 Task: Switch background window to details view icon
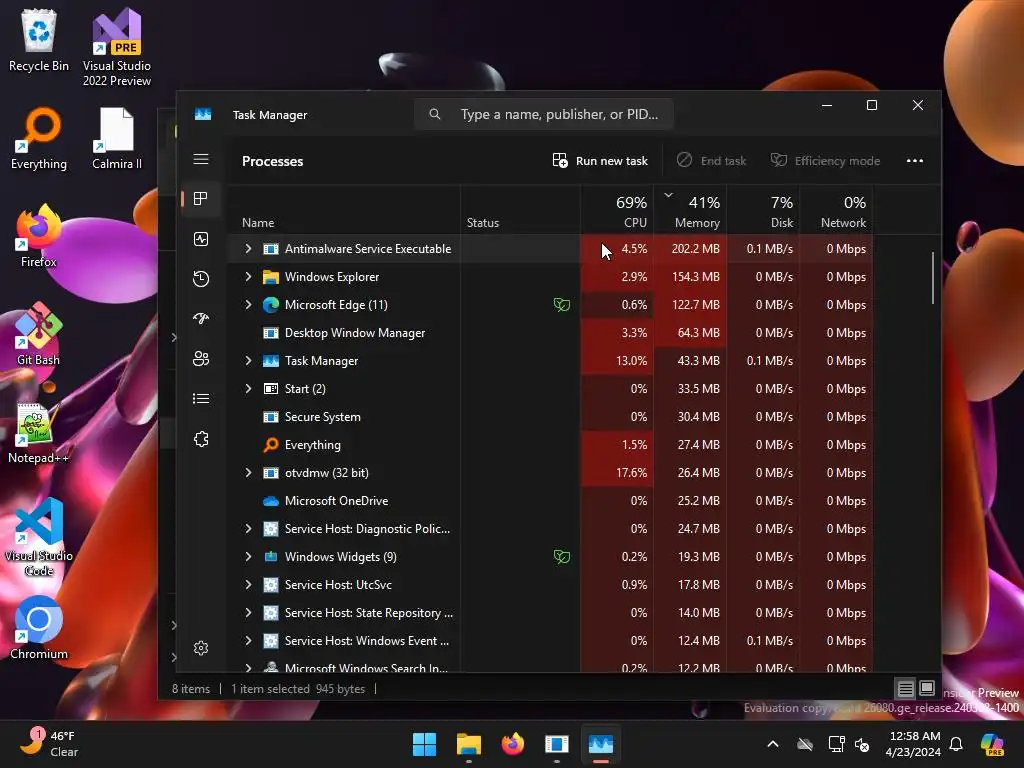point(905,688)
